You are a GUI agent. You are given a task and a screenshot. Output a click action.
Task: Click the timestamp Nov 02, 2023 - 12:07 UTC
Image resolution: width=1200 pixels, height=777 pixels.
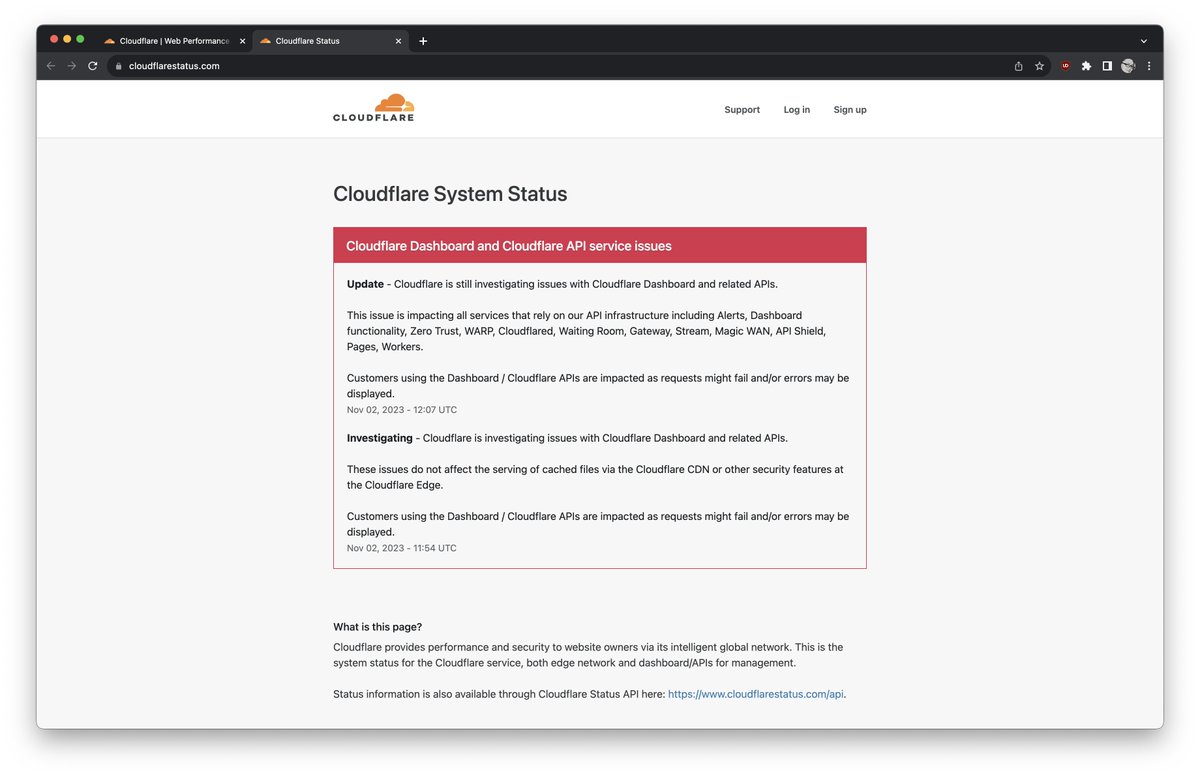[x=402, y=410]
